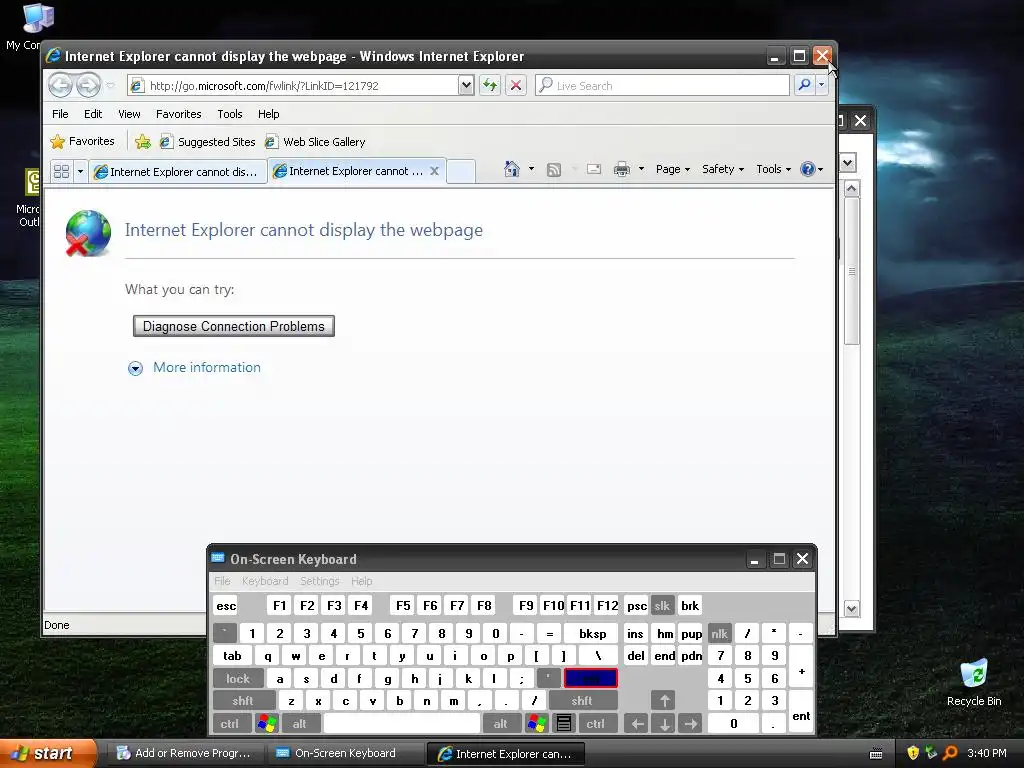The image size is (1024, 768).
Task: Toggle the right ctrl key
Action: [596, 724]
